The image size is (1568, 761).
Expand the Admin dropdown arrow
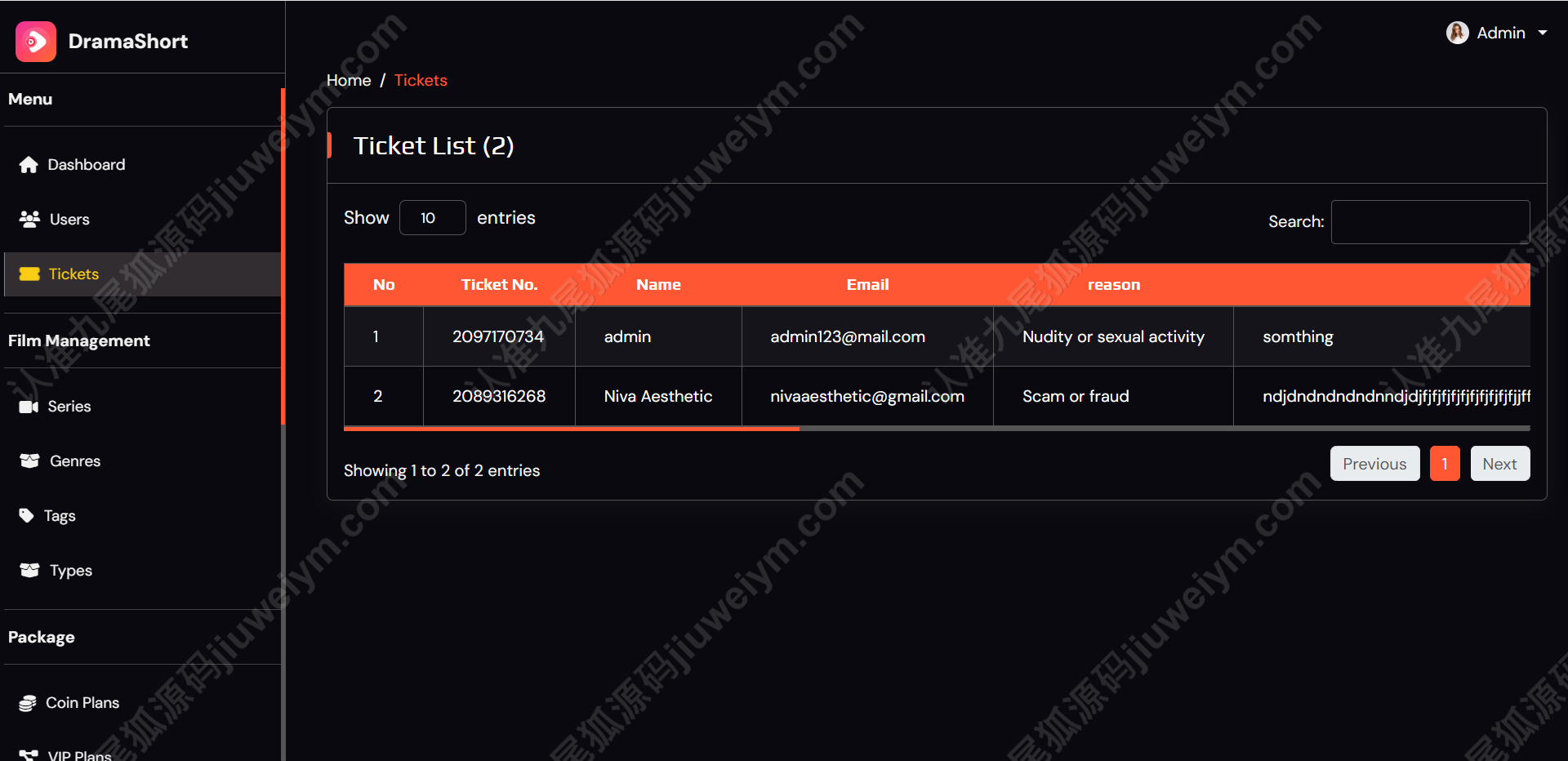tap(1543, 33)
